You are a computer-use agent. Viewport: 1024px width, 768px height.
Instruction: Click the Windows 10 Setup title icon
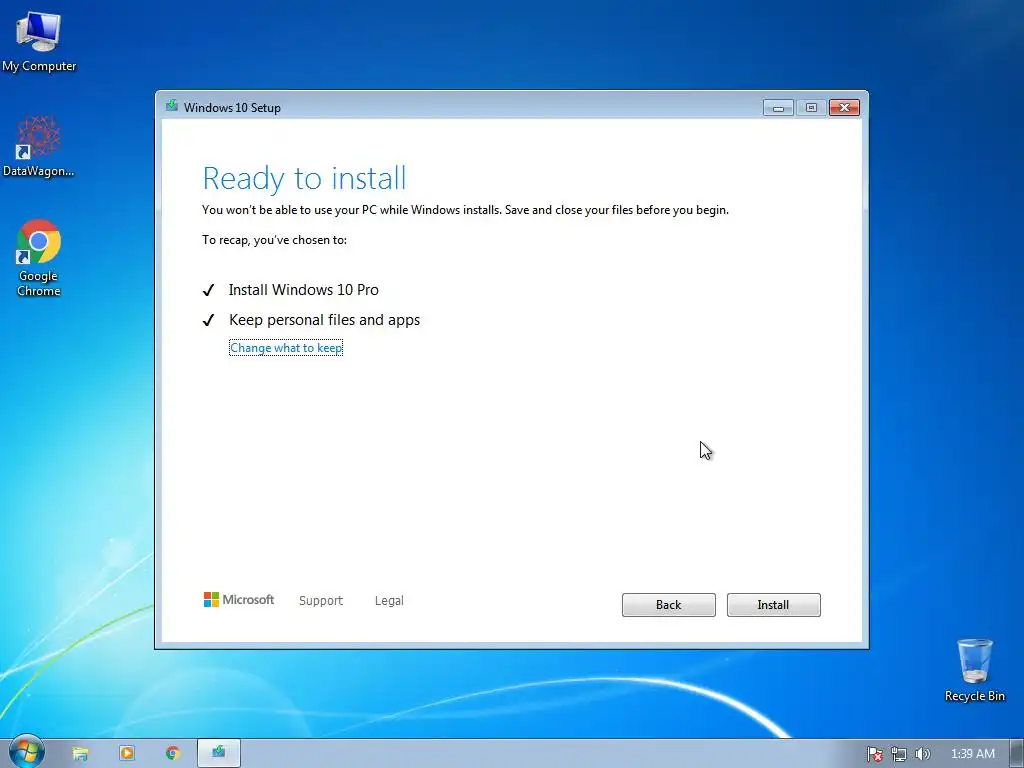click(172, 106)
